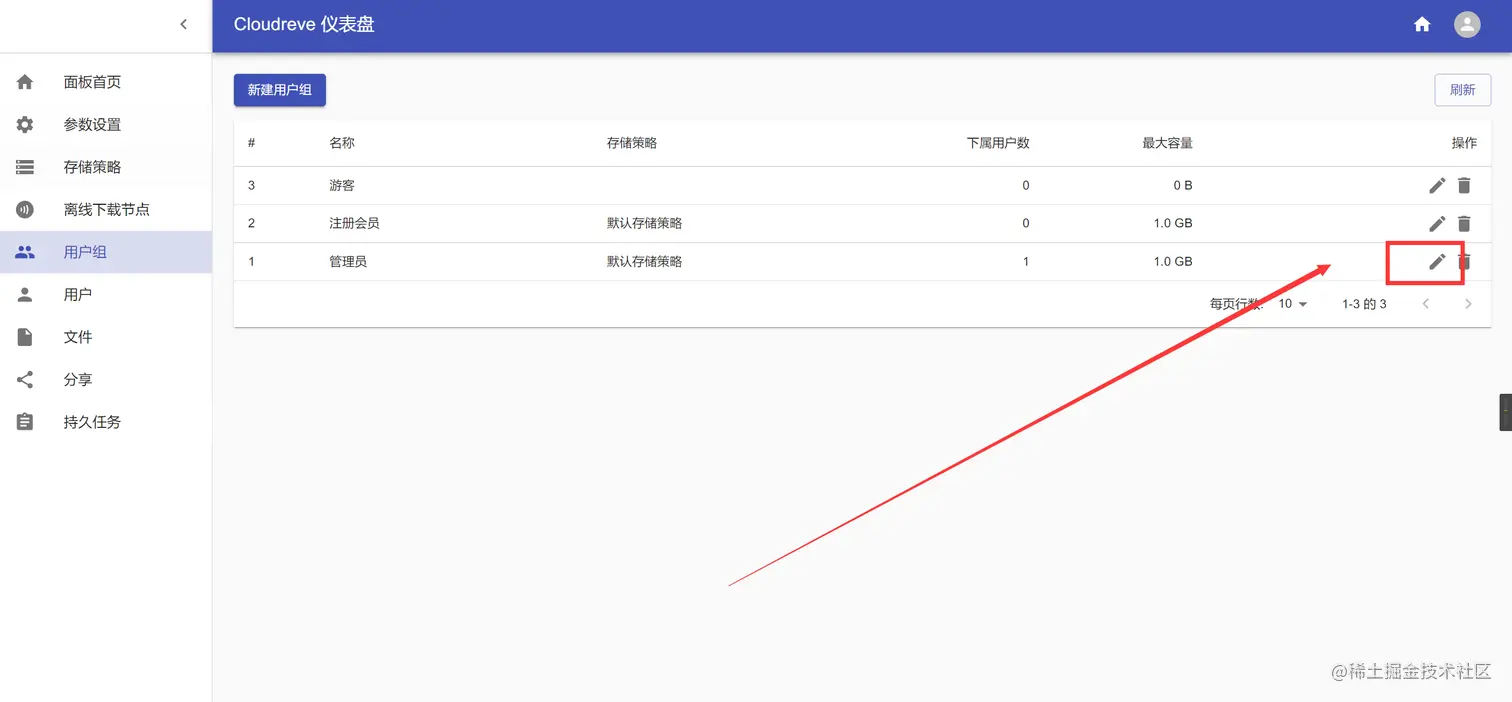
Task: Click 下属用户数 column header
Action: pyautogui.click(x=998, y=143)
